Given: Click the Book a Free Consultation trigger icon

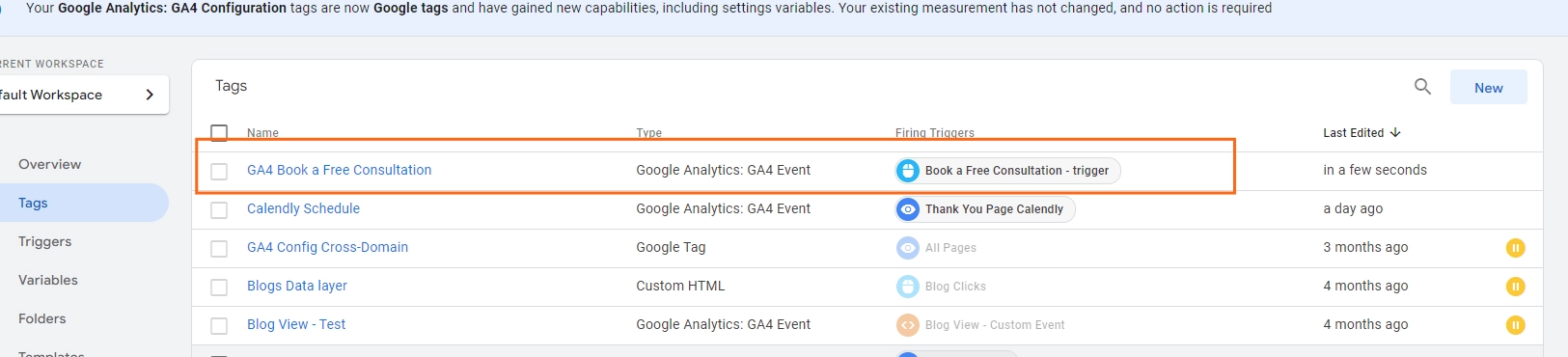Looking at the screenshot, I should pos(908,171).
